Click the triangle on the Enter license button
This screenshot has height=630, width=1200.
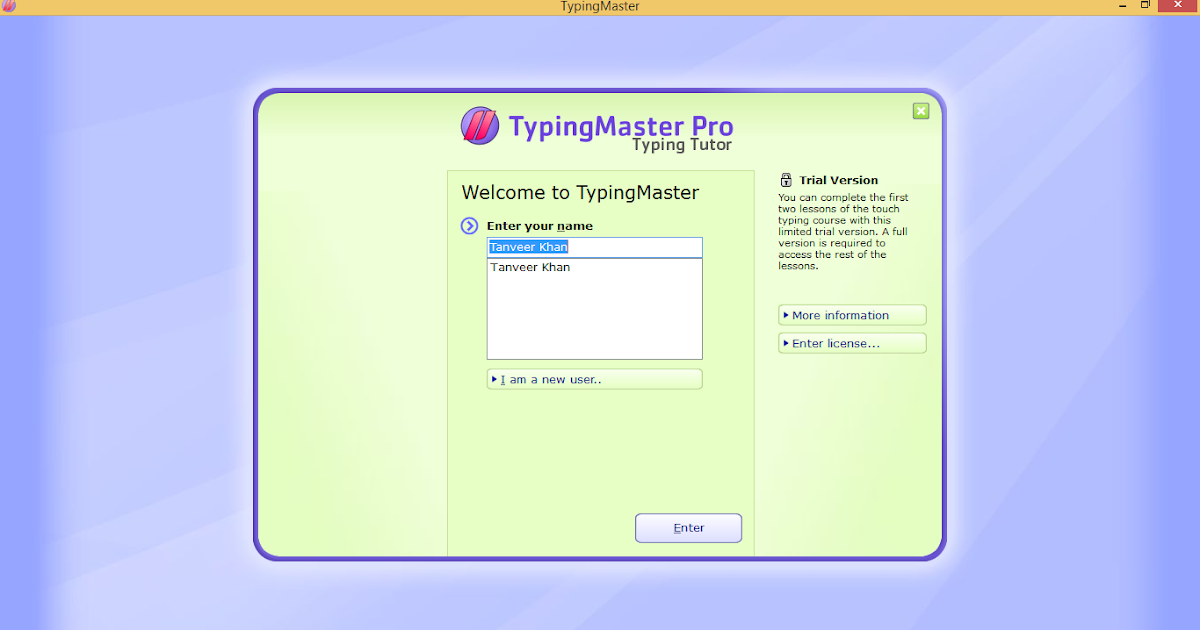[x=784, y=342]
